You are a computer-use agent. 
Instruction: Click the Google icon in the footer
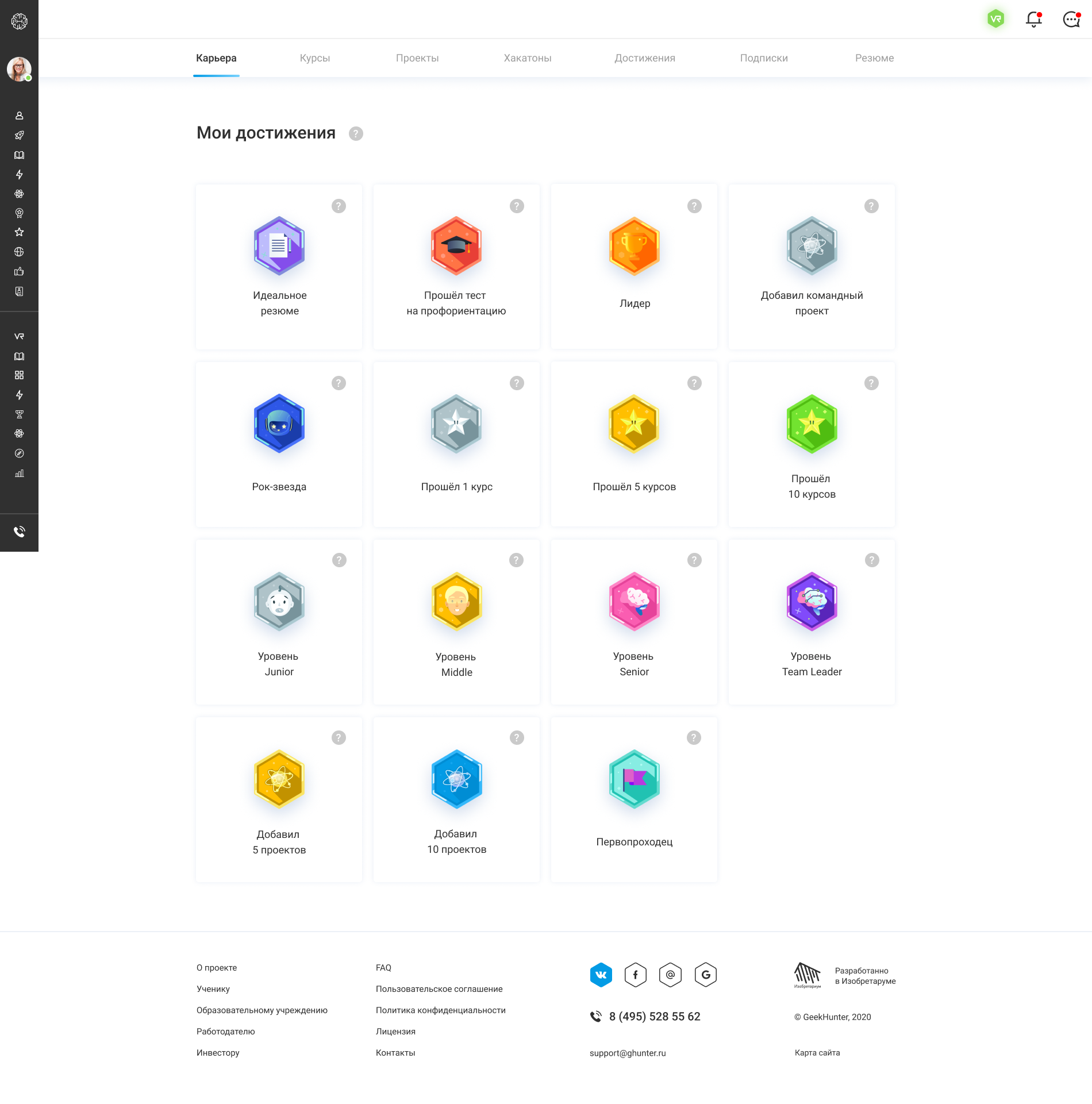(x=705, y=975)
